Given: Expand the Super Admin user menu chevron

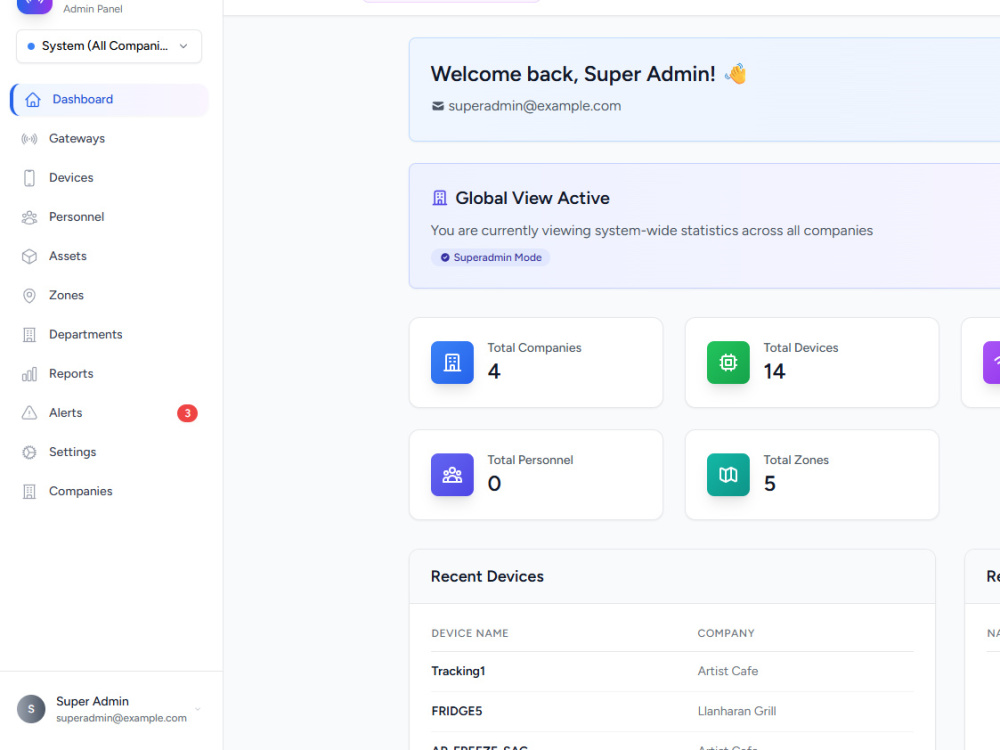Looking at the screenshot, I should (198, 709).
